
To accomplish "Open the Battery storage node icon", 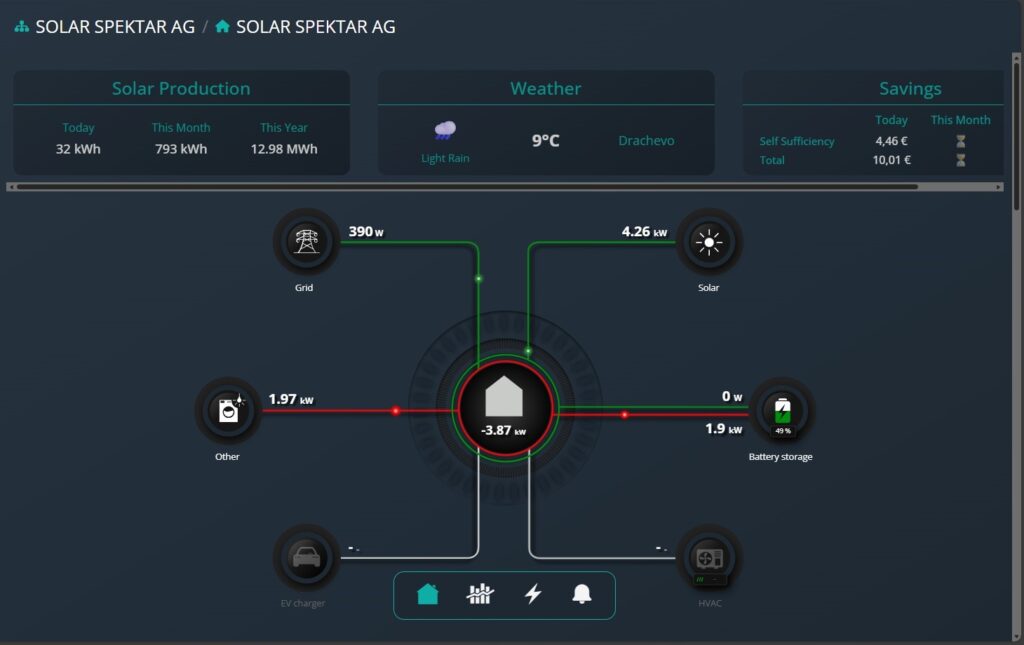I will tap(782, 410).
